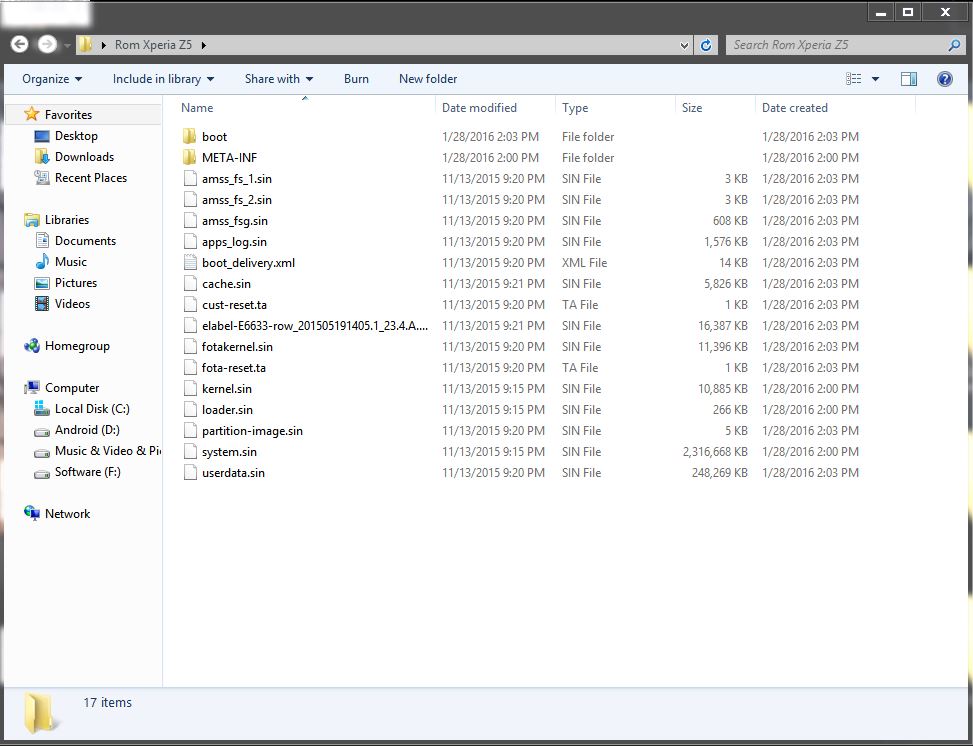Open the Videos library

click(72, 304)
